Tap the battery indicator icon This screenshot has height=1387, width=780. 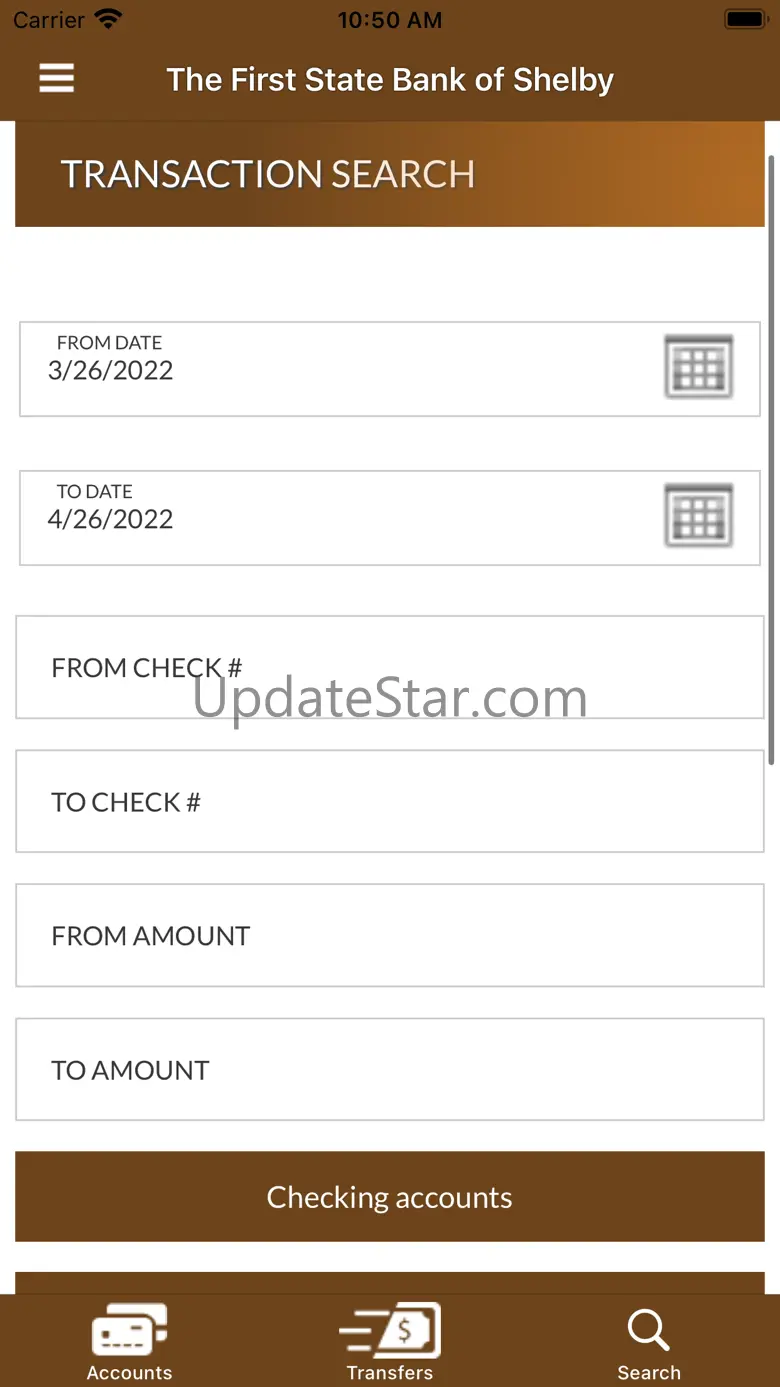[745, 19]
